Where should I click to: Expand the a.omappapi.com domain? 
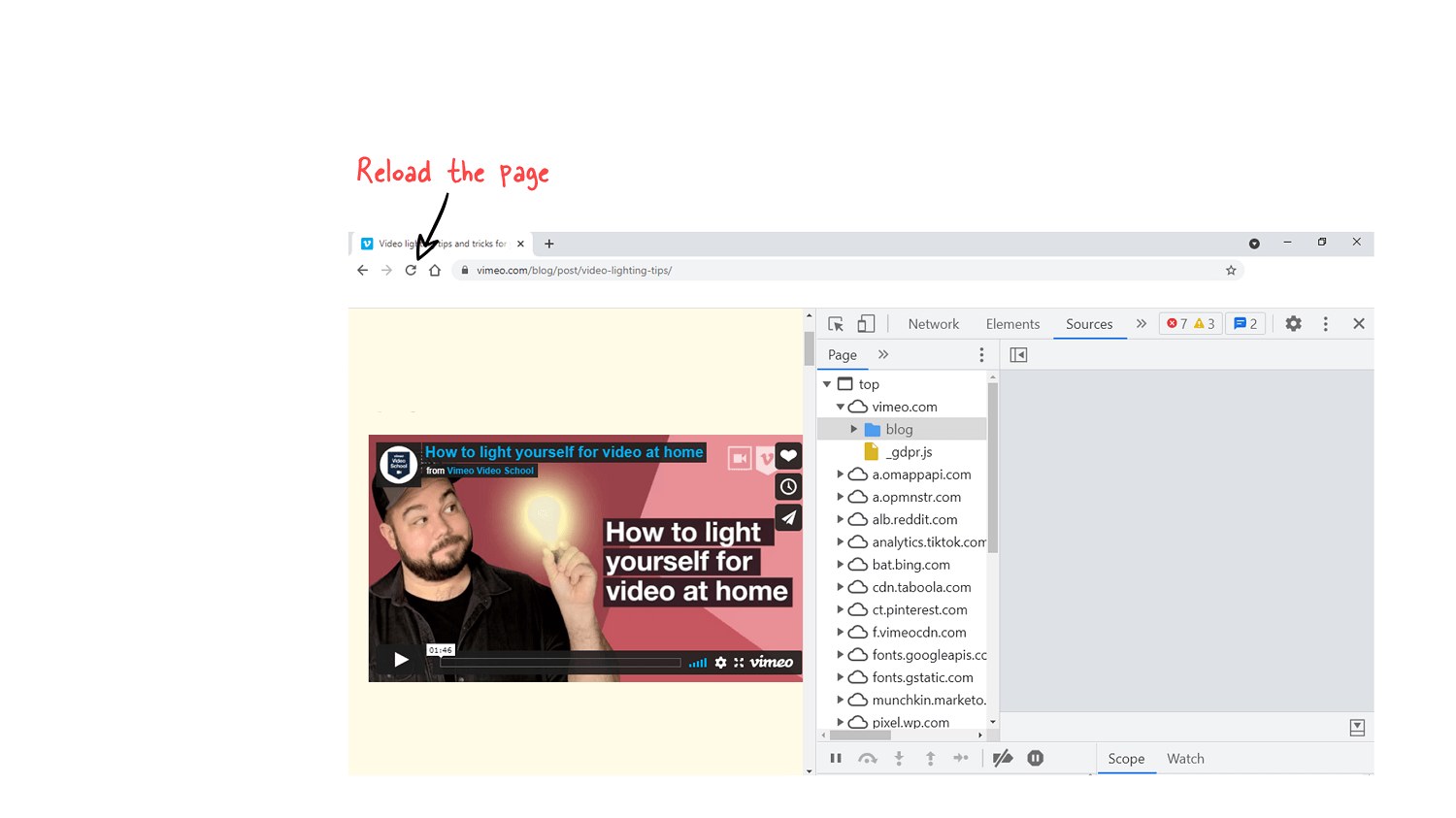point(841,474)
